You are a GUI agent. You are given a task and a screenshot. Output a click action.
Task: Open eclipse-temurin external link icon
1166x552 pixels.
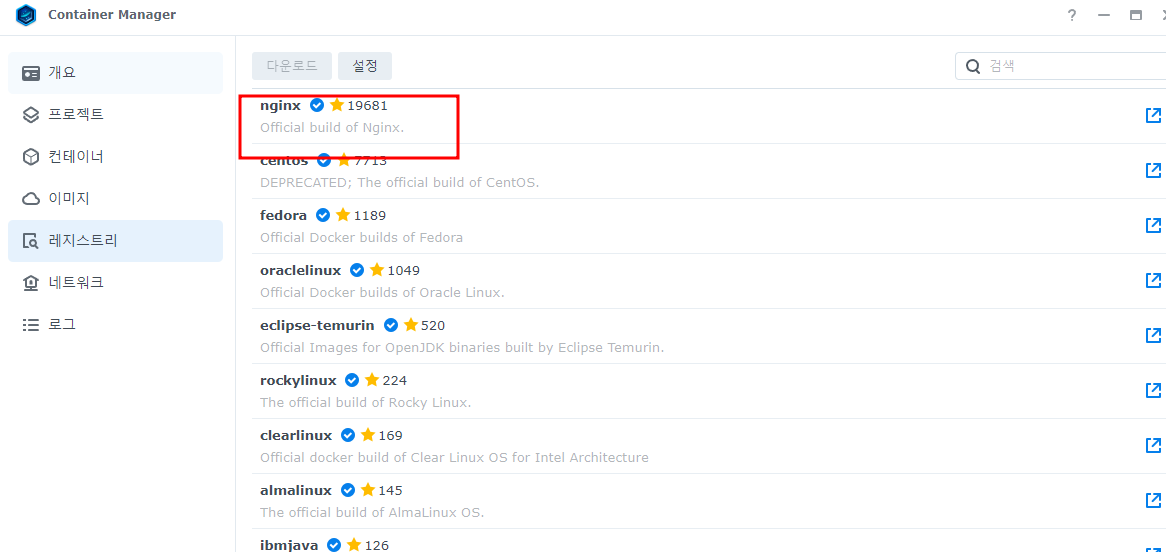(x=1153, y=335)
